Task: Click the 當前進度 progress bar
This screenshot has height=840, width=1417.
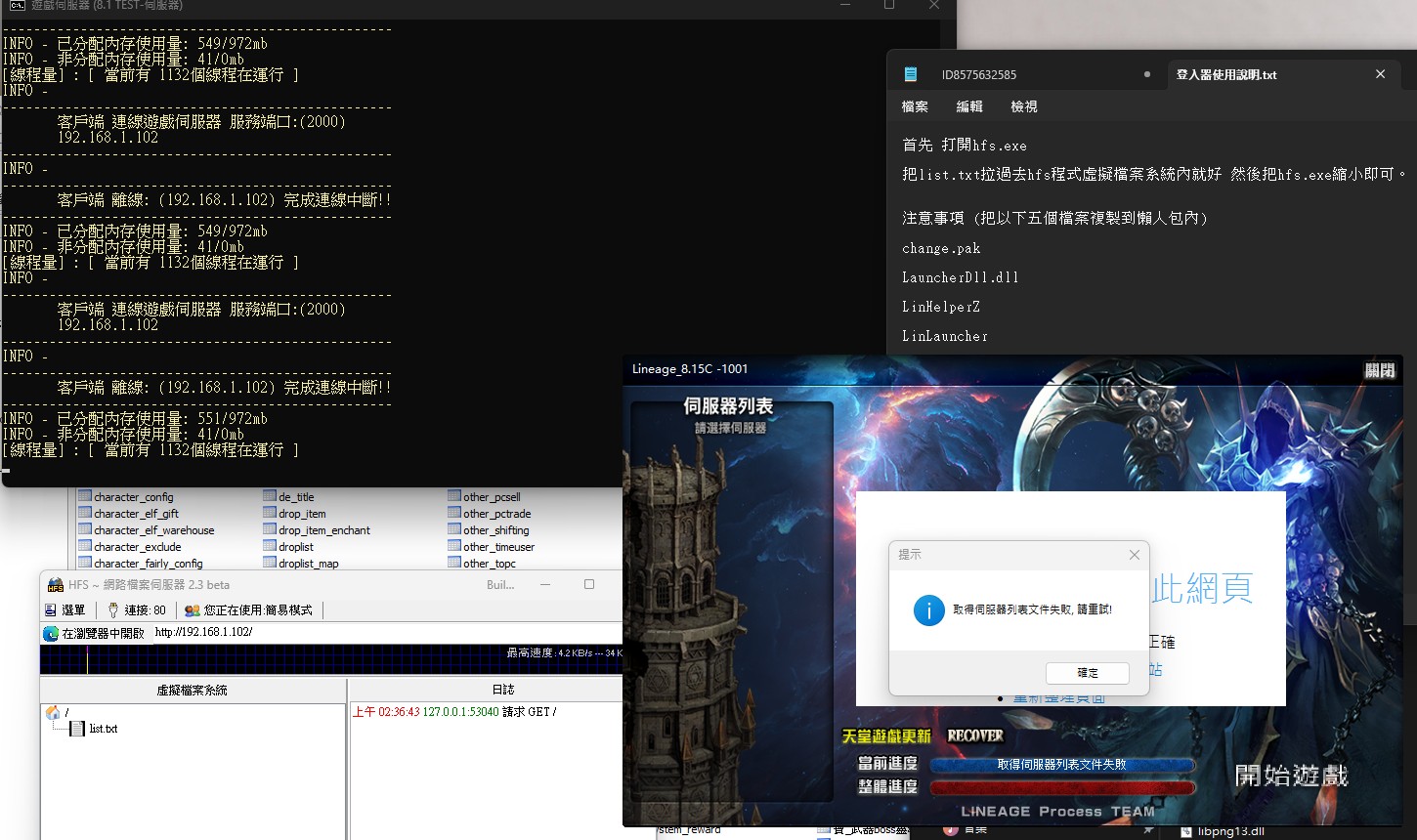Action: pos(1062,765)
